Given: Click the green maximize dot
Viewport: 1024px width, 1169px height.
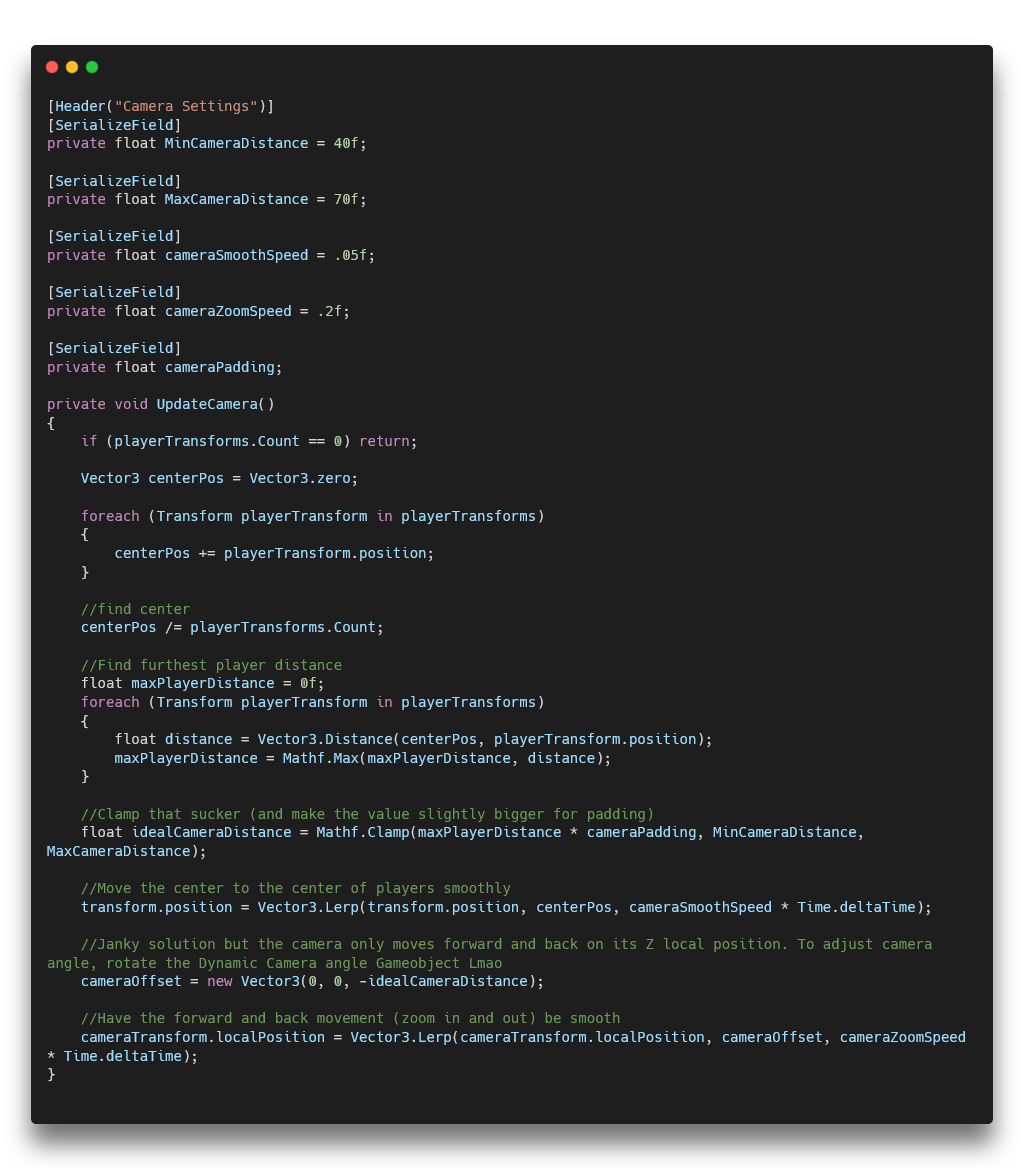Looking at the screenshot, I should (x=92, y=67).
